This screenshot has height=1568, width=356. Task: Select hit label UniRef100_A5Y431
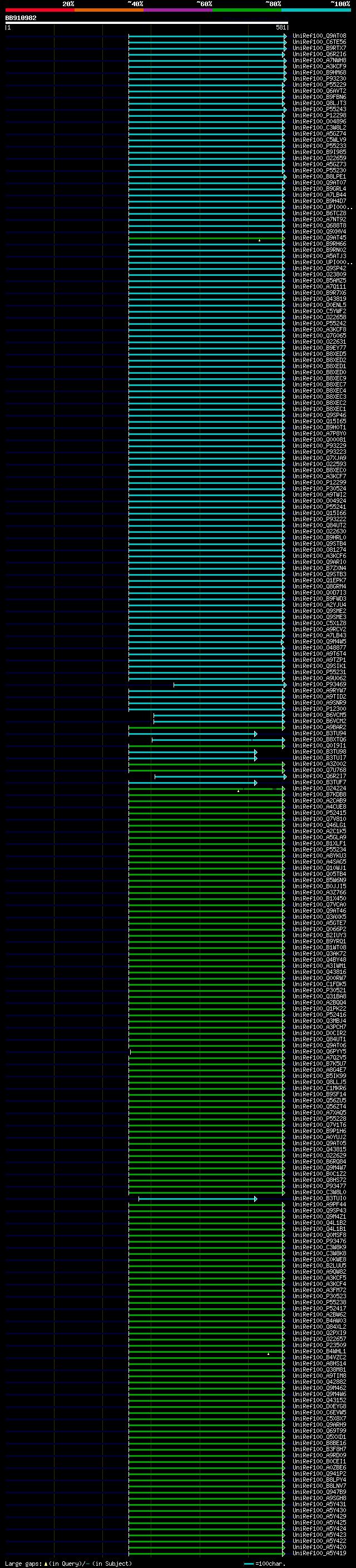(x=319, y=1505)
